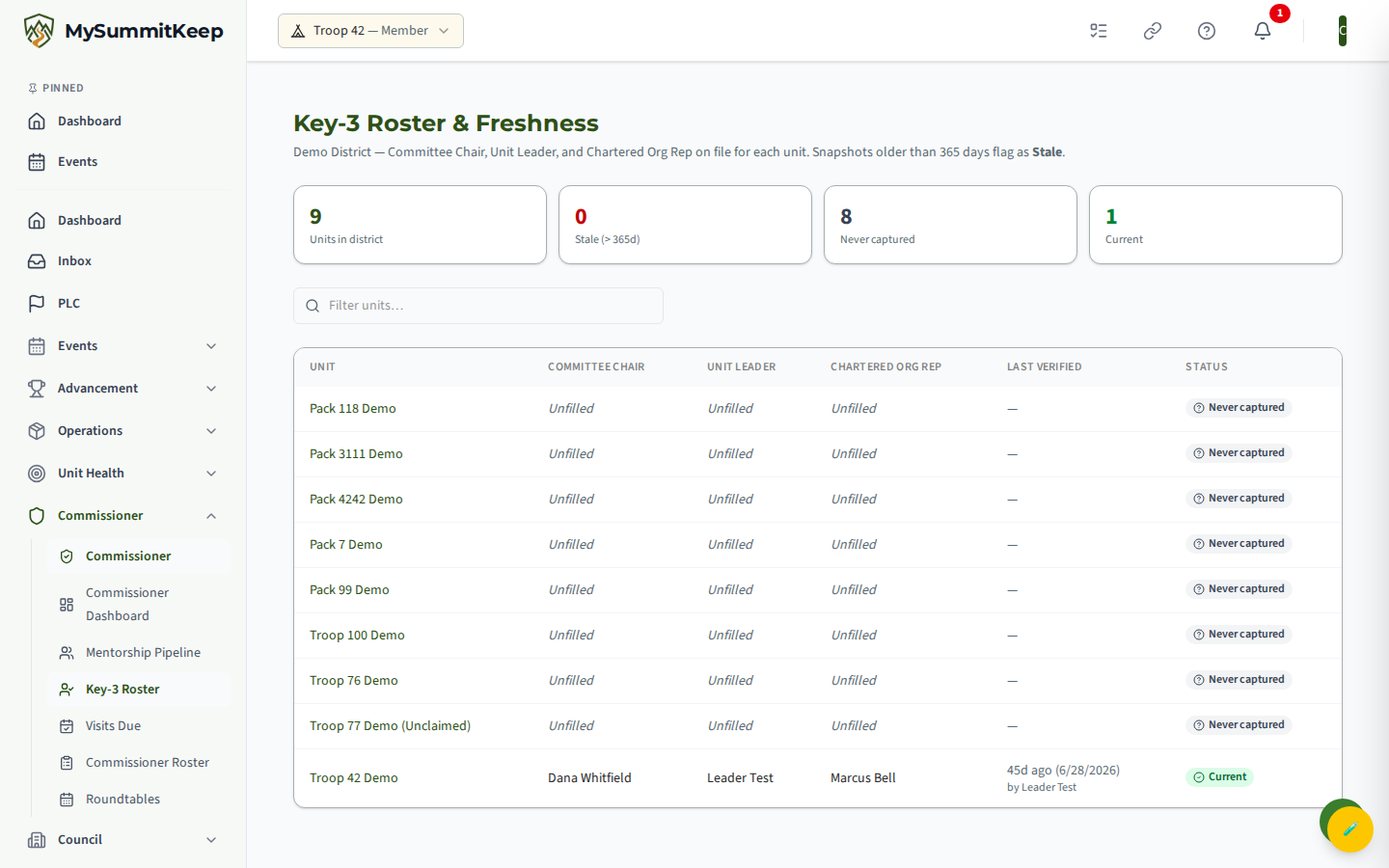Click the search magnifier in filter box

[313, 306]
